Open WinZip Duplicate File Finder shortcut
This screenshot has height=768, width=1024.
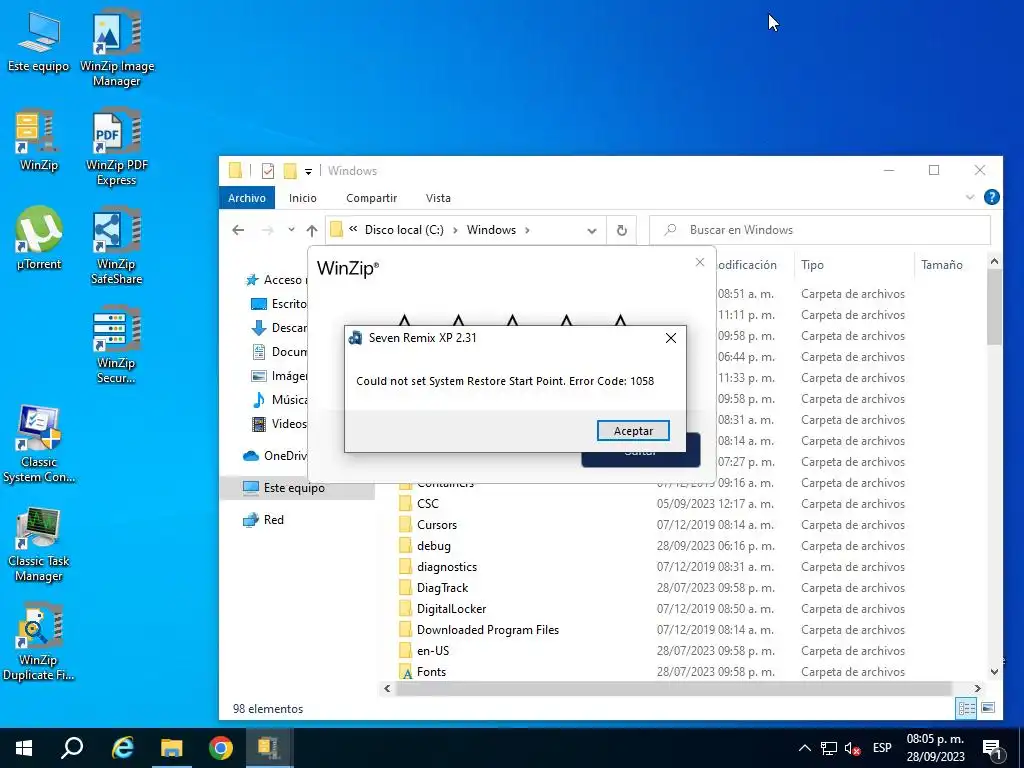(39, 643)
